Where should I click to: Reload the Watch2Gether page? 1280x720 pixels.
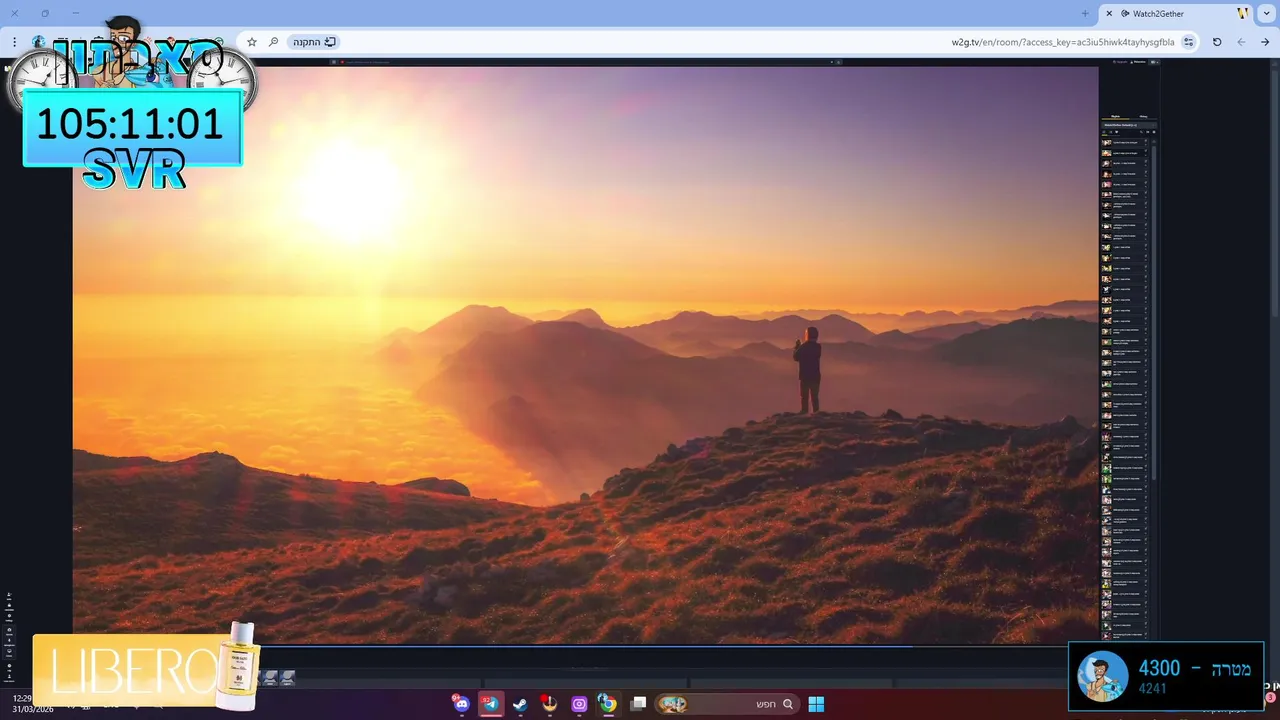click(x=1217, y=42)
